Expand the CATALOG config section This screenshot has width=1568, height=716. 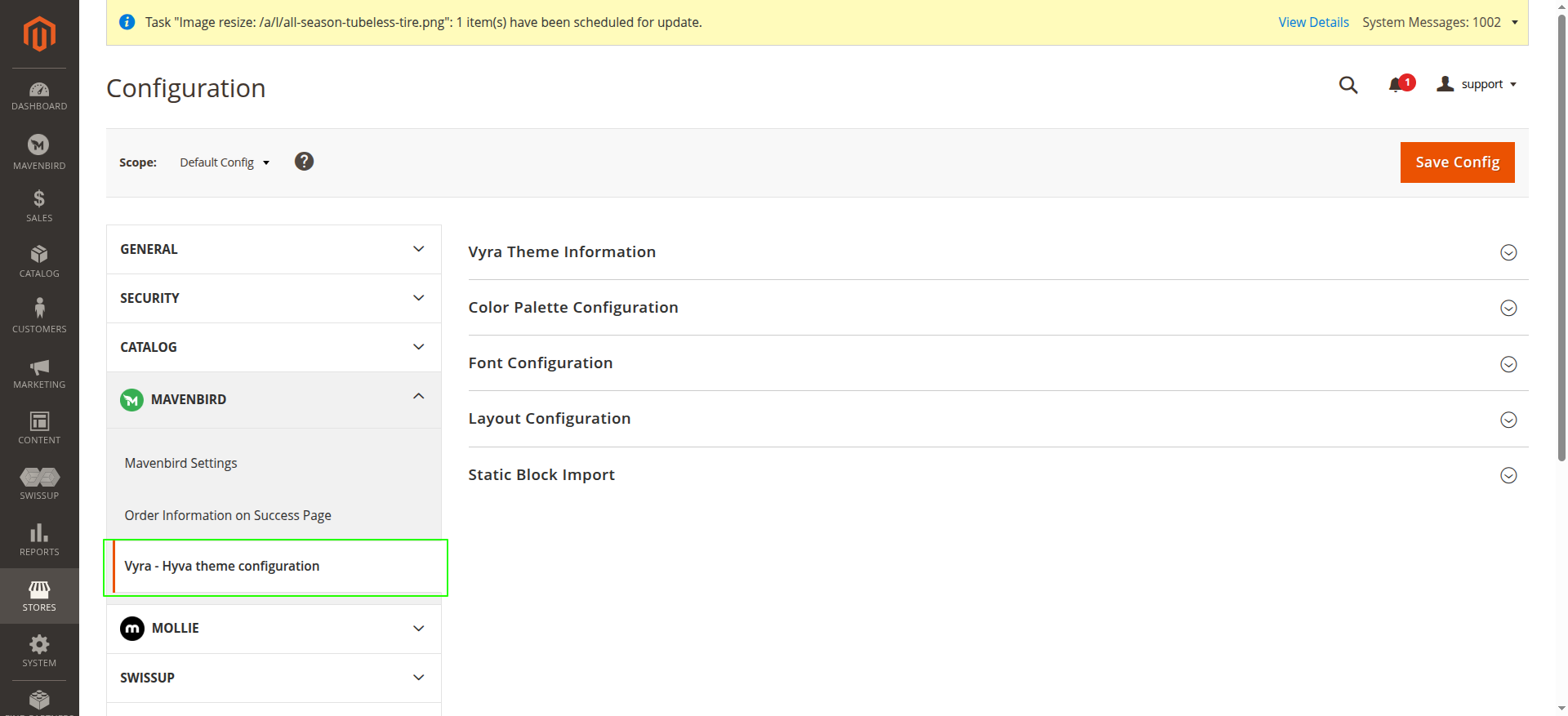(x=274, y=347)
